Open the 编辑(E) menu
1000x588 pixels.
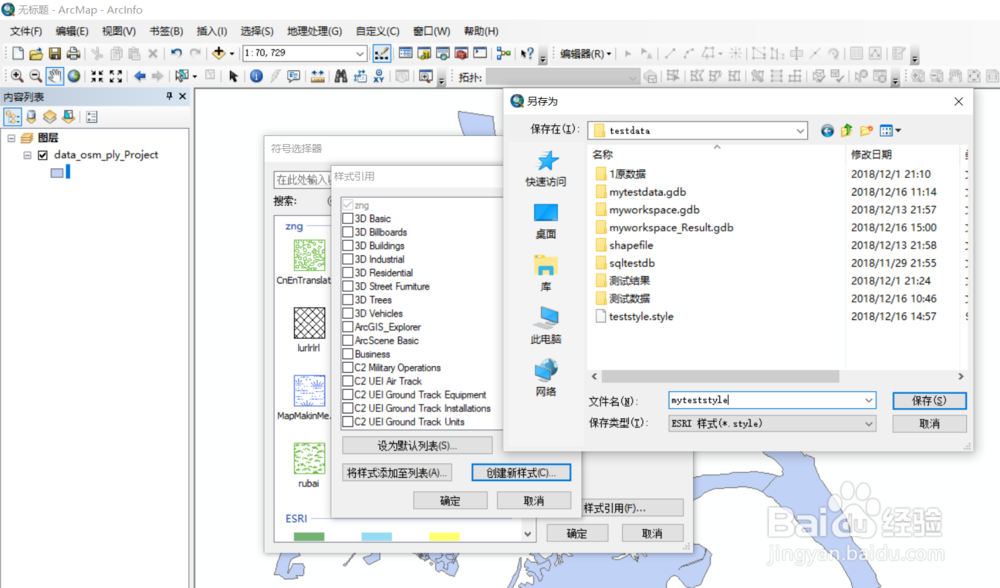pos(71,31)
